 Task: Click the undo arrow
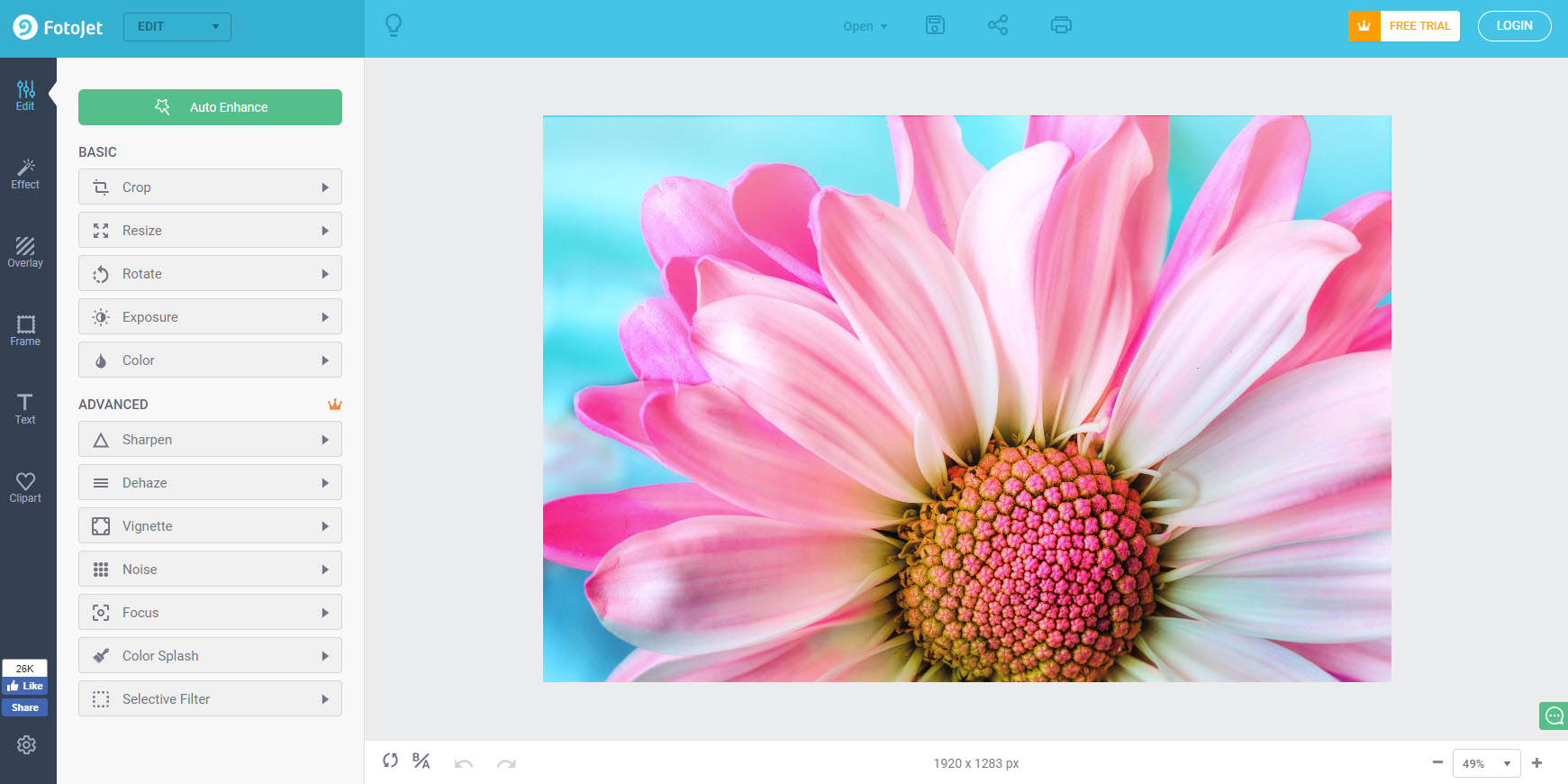(464, 763)
